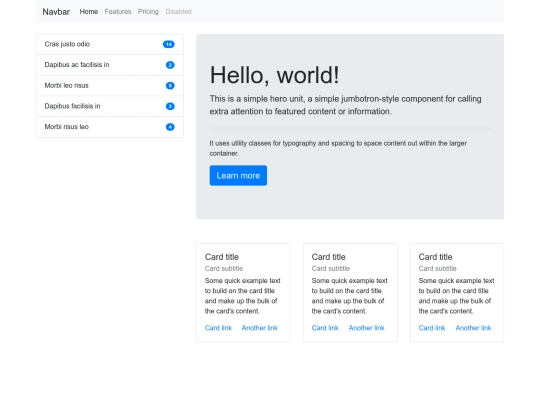Click the 14 badge on Cras justo odio

coord(169,44)
